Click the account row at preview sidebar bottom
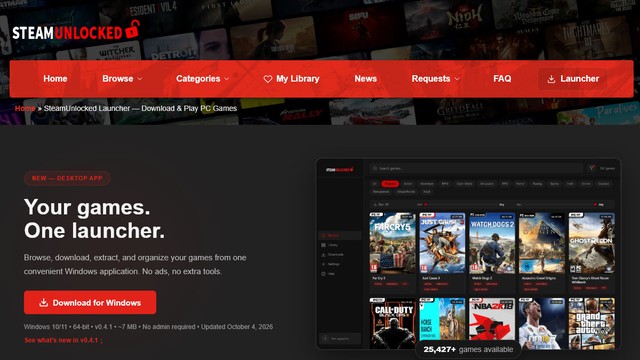The width and height of the screenshot is (640, 360). 340,338
